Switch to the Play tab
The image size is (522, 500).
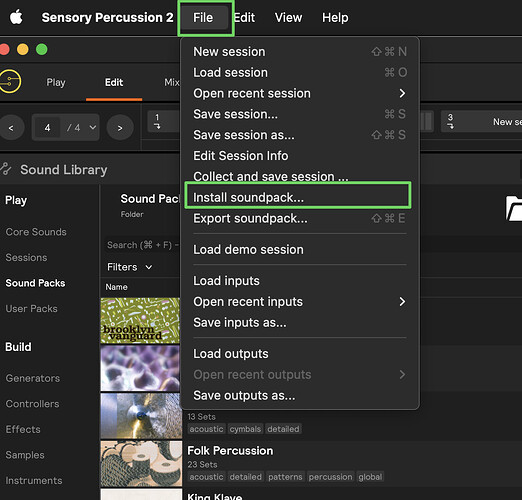pos(56,82)
